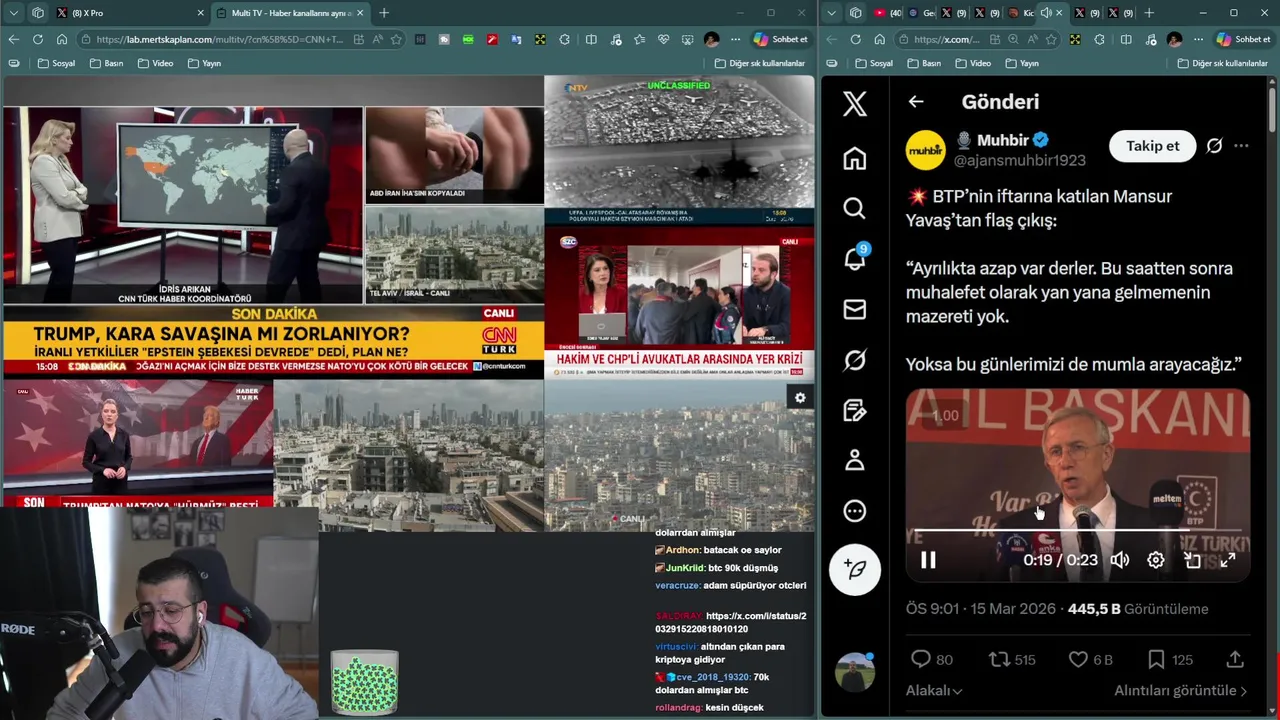Viewport: 1280px width, 720px height.
Task: Open browser home in the x.com window
Action: click(x=879, y=39)
